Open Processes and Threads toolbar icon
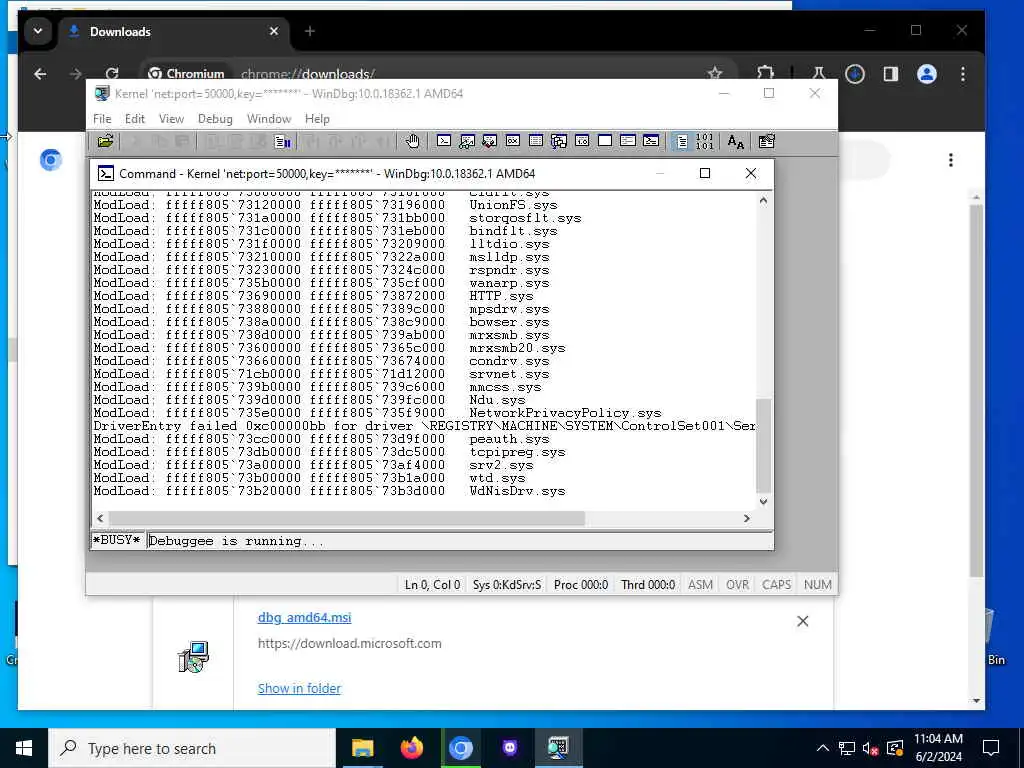The width and height of the screenshot is (1024, 768). [628, 141]
